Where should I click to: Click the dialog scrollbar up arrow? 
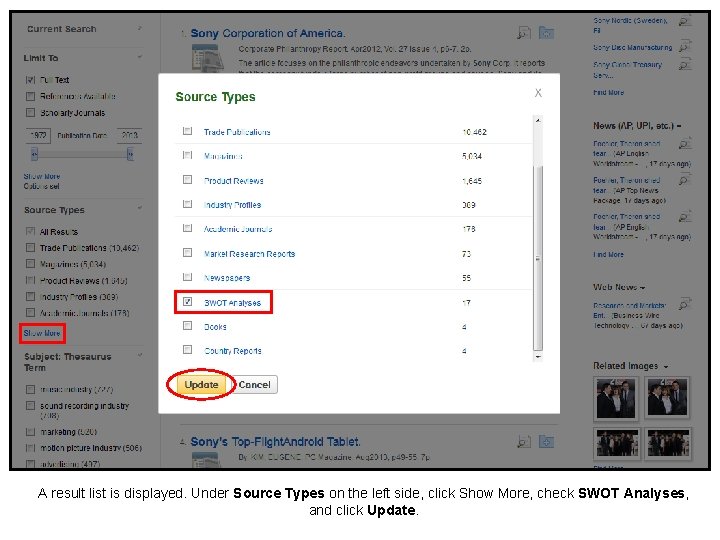coord(538,120)
